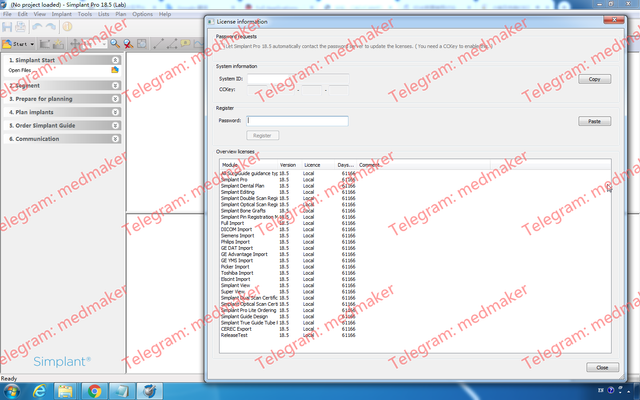This screenshot has height=400, width=640.
Task: Open the Help menu
Action: [x=164, y=14]
